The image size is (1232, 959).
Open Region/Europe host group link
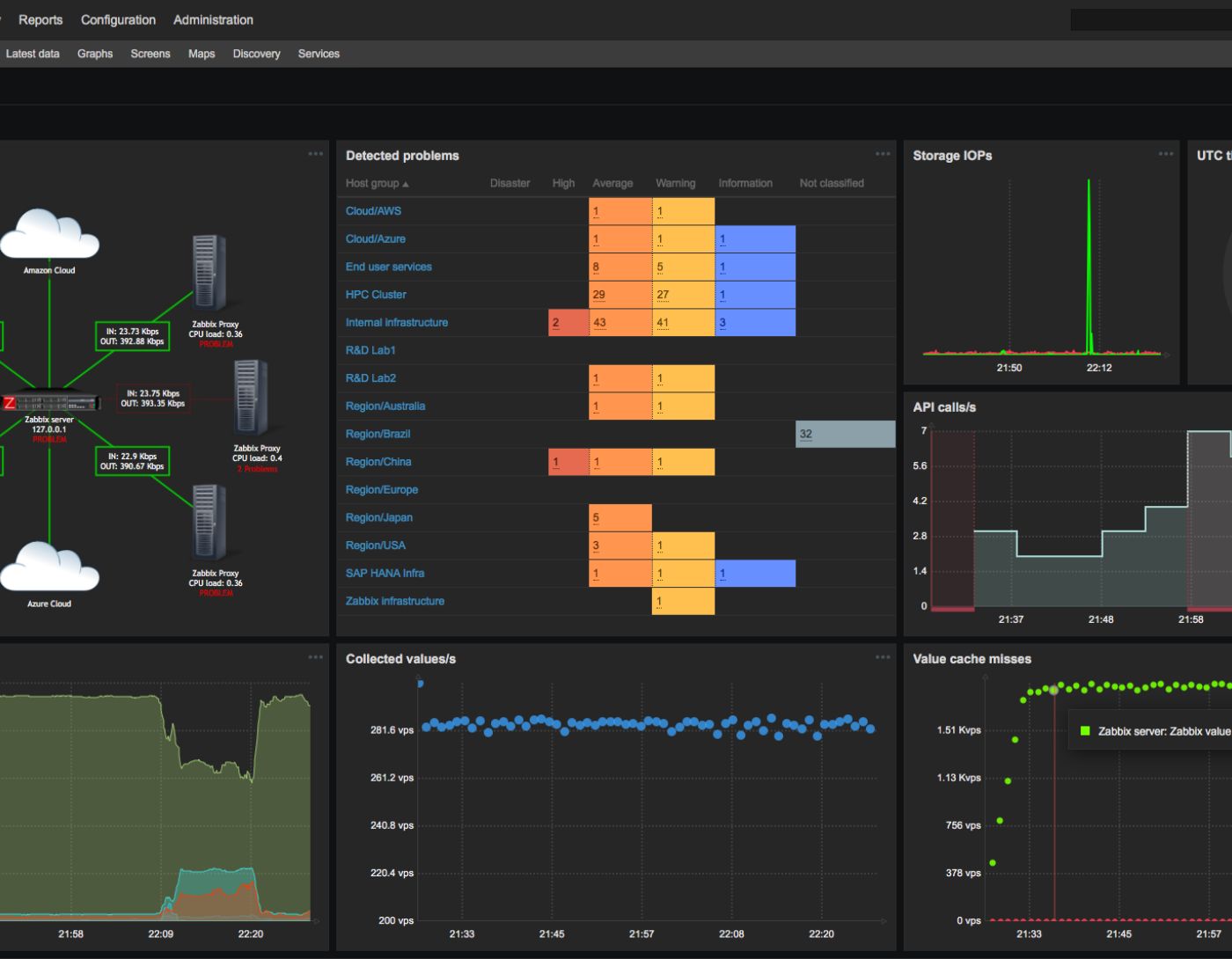point(382,490)
